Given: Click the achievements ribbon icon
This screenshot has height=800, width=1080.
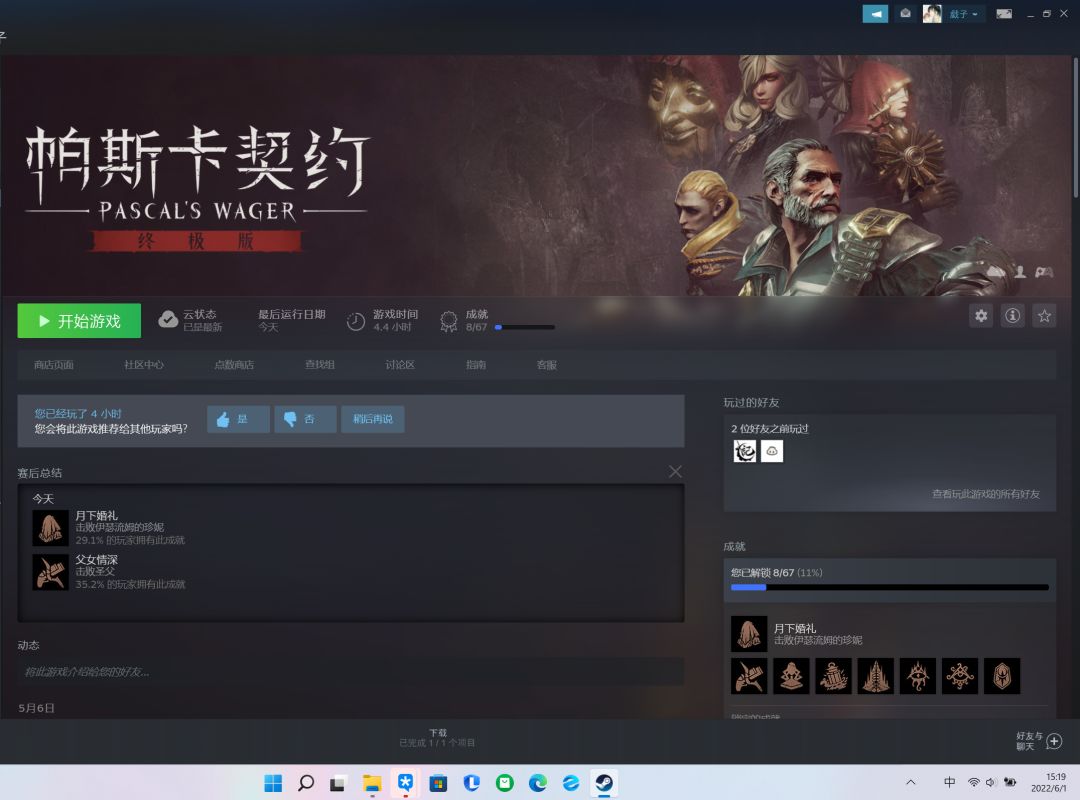Looking at the screenshot, I should [448, 321].
